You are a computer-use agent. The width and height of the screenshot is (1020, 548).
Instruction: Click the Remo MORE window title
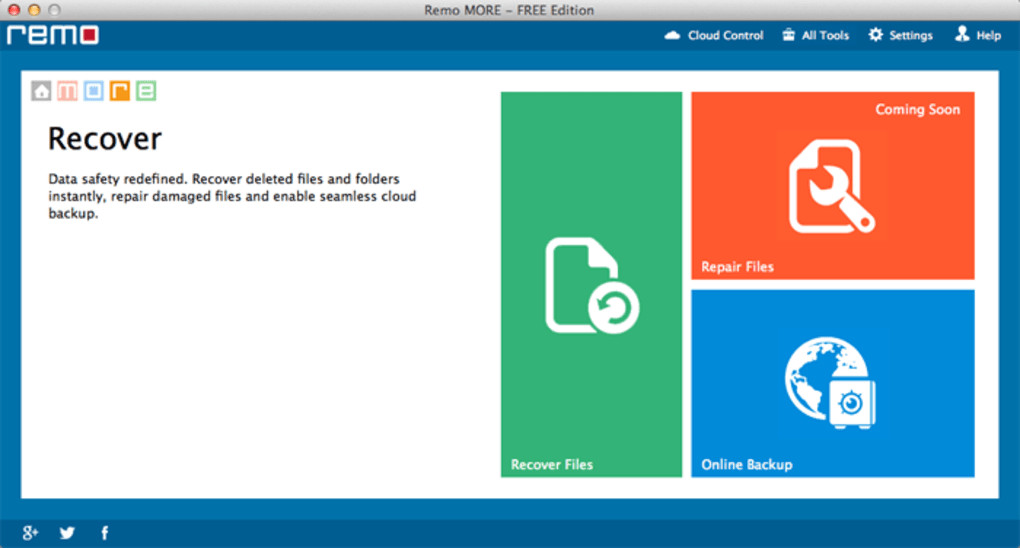click(x=509, y=10)
